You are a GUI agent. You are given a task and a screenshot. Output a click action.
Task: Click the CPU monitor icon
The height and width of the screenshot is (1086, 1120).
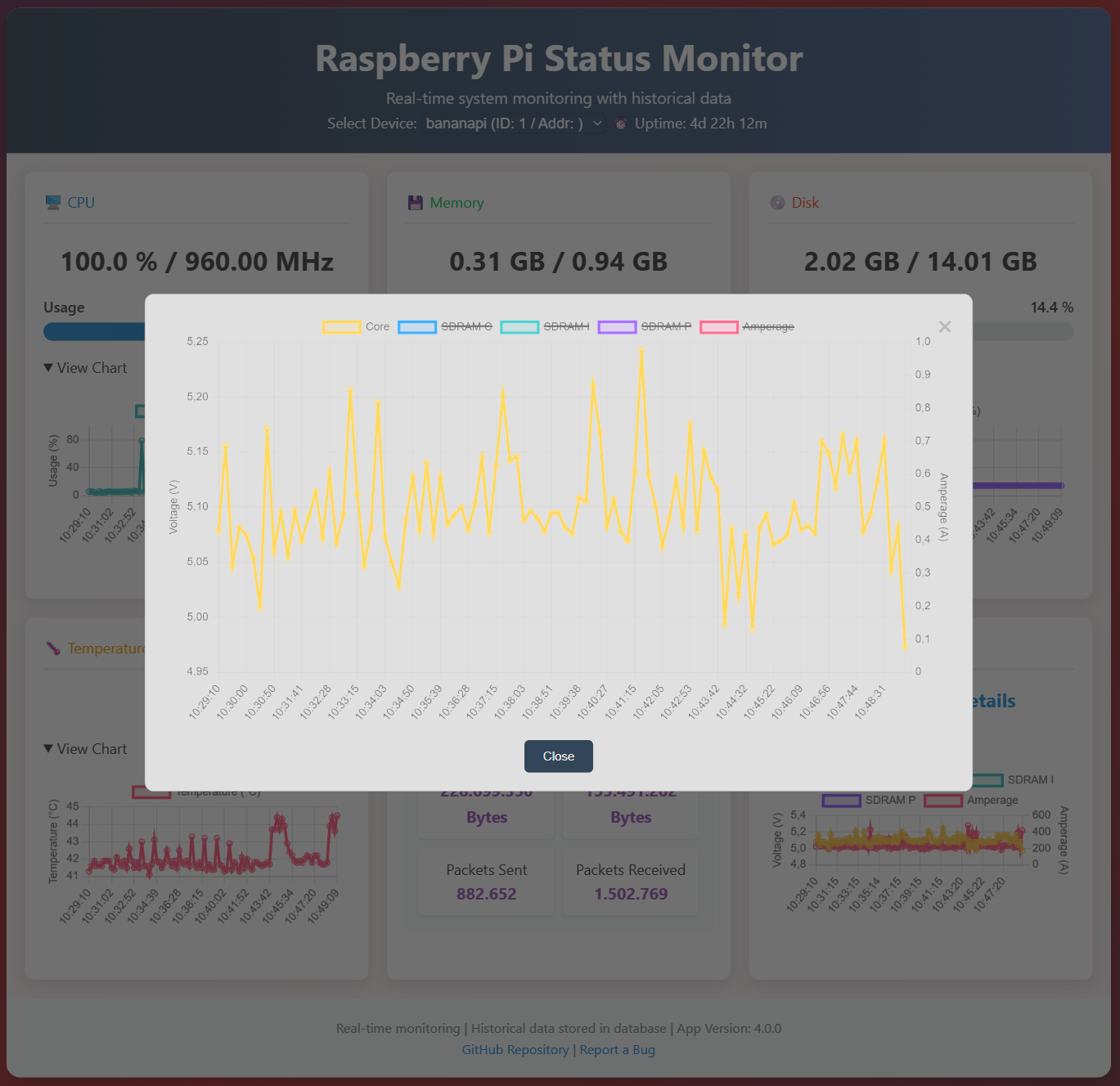pyautogui.click(x=53, y=202)
